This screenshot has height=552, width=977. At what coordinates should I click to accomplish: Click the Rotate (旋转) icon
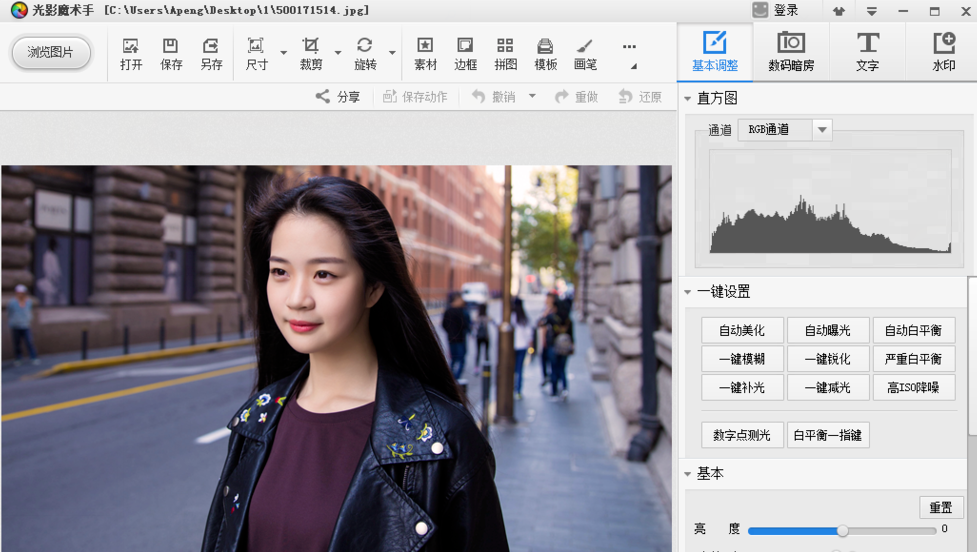[x=365, y=53]
